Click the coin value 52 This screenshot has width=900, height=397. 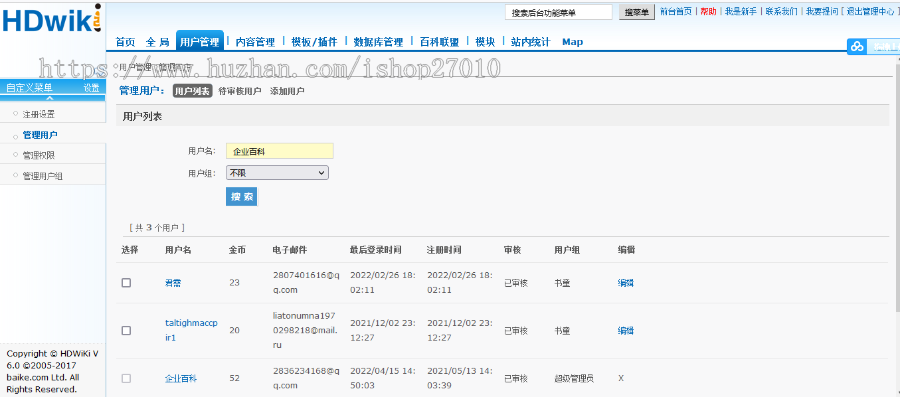[x=234, y=378]
